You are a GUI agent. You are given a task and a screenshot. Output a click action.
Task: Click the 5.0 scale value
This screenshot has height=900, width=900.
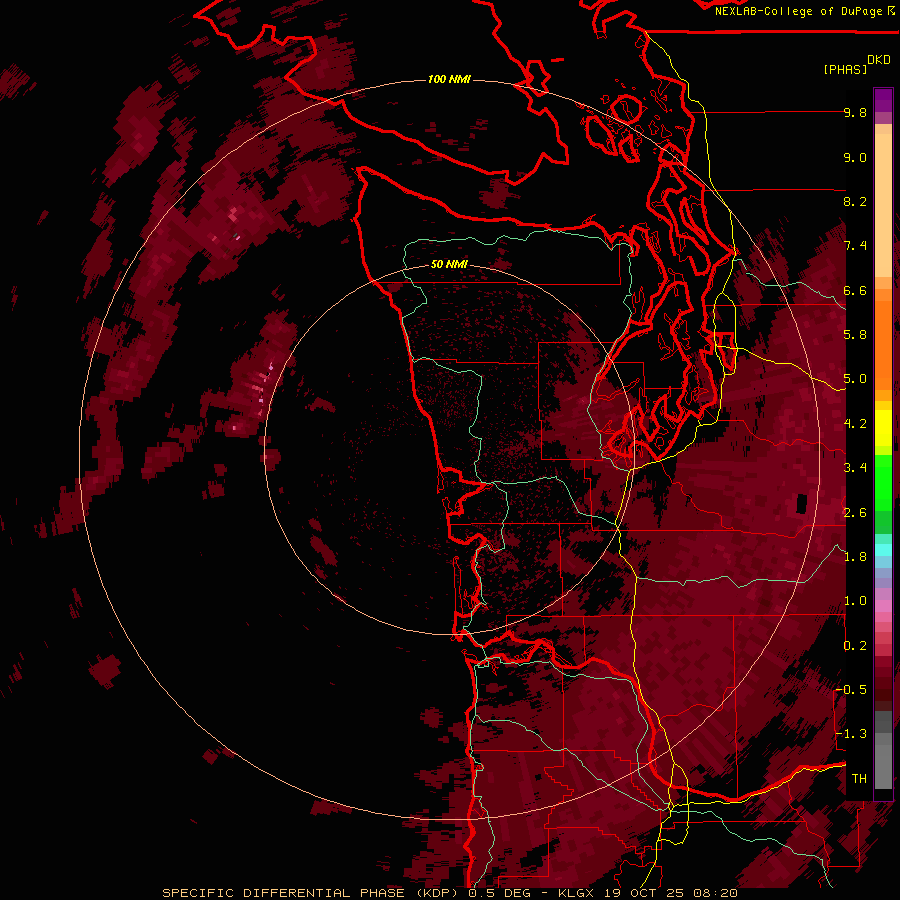pyautogui.click(x=855, y=379)
